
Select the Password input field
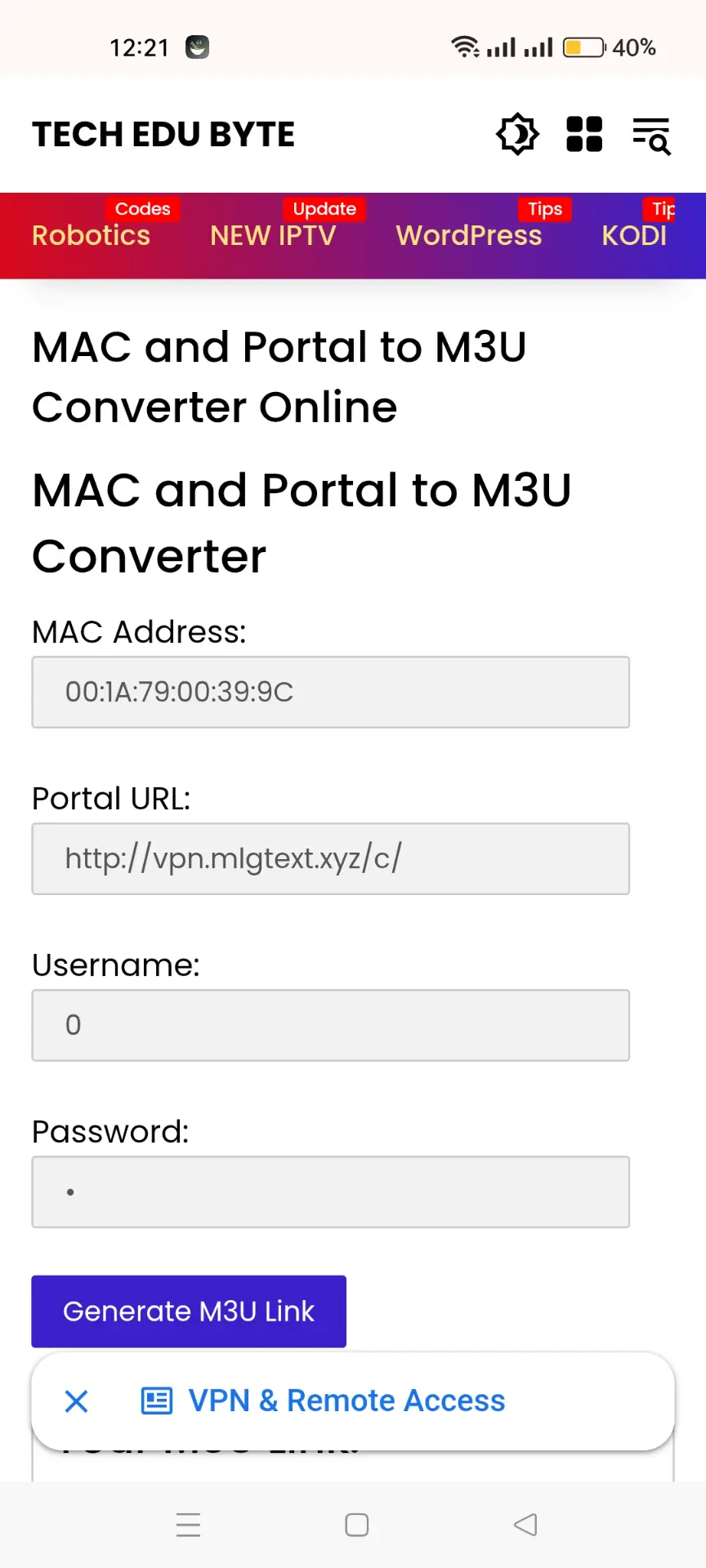point(331,1192)
